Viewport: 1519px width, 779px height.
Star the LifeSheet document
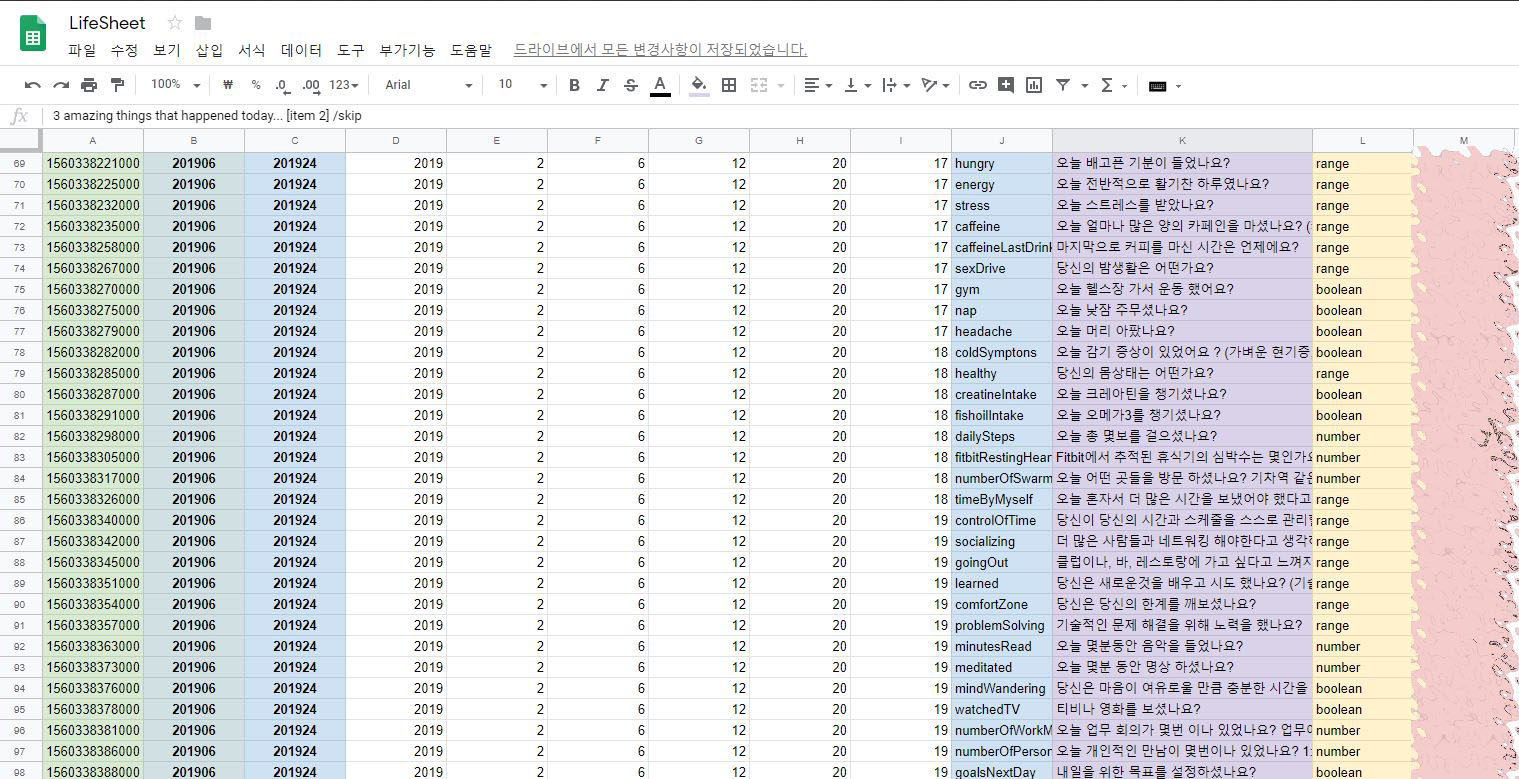pos(175,23)
